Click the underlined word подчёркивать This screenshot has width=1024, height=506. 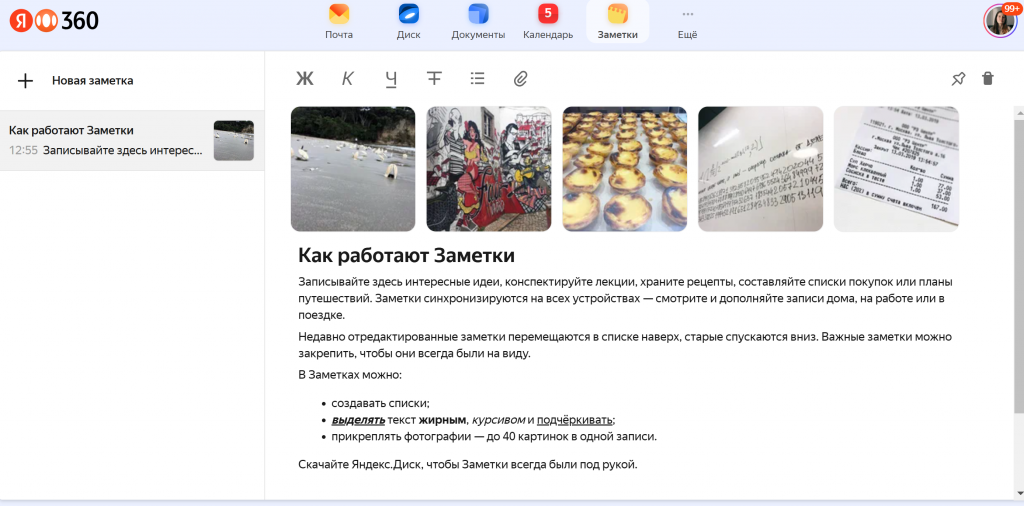pyautogui.click(x=575, y=420)
